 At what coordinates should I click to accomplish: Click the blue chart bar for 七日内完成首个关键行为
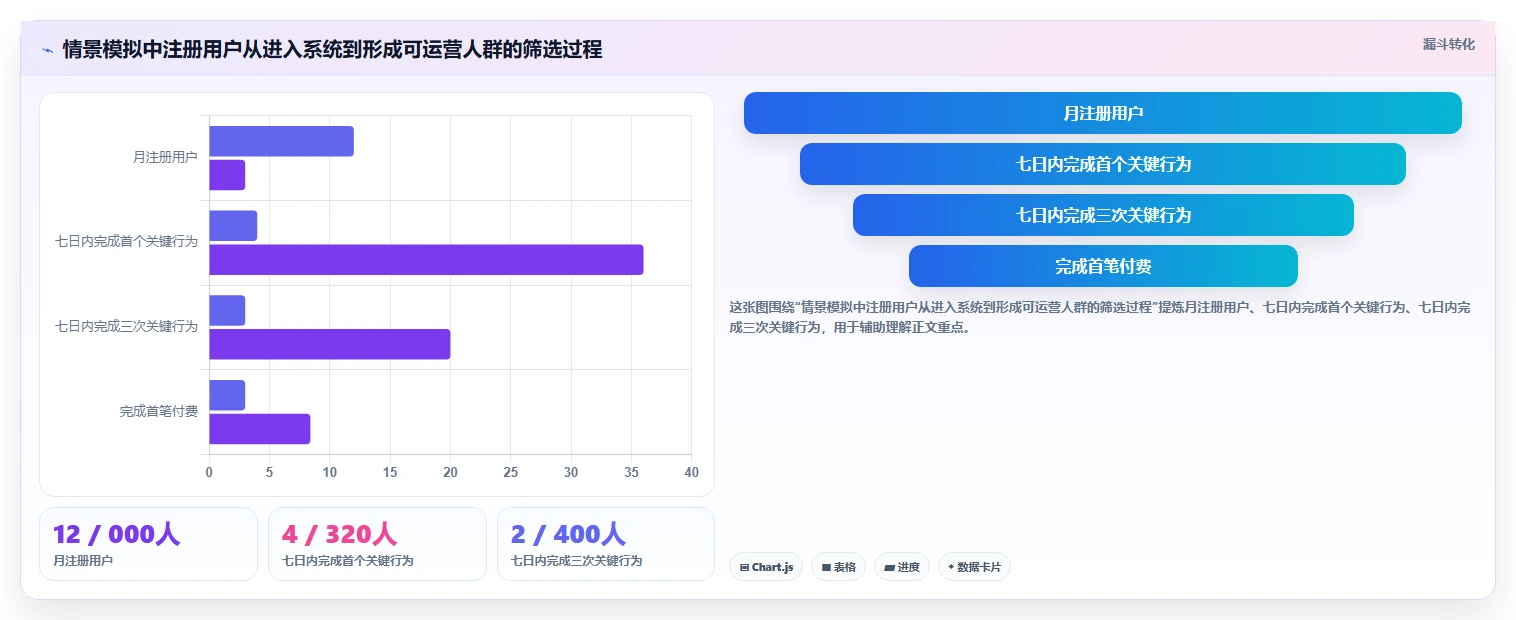(233, 226)
